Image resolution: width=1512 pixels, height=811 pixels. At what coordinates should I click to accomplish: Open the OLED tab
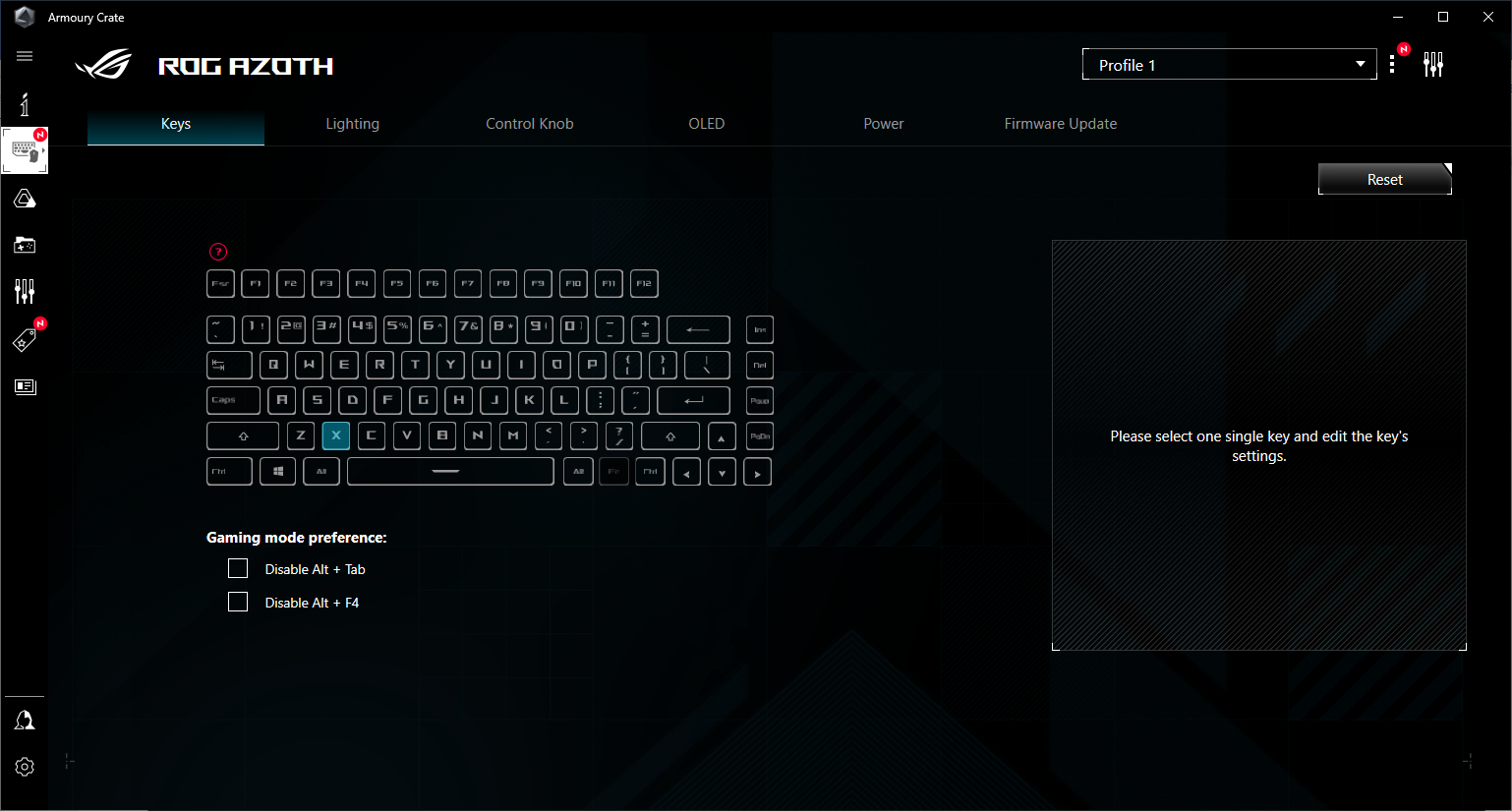pos(707,124)
